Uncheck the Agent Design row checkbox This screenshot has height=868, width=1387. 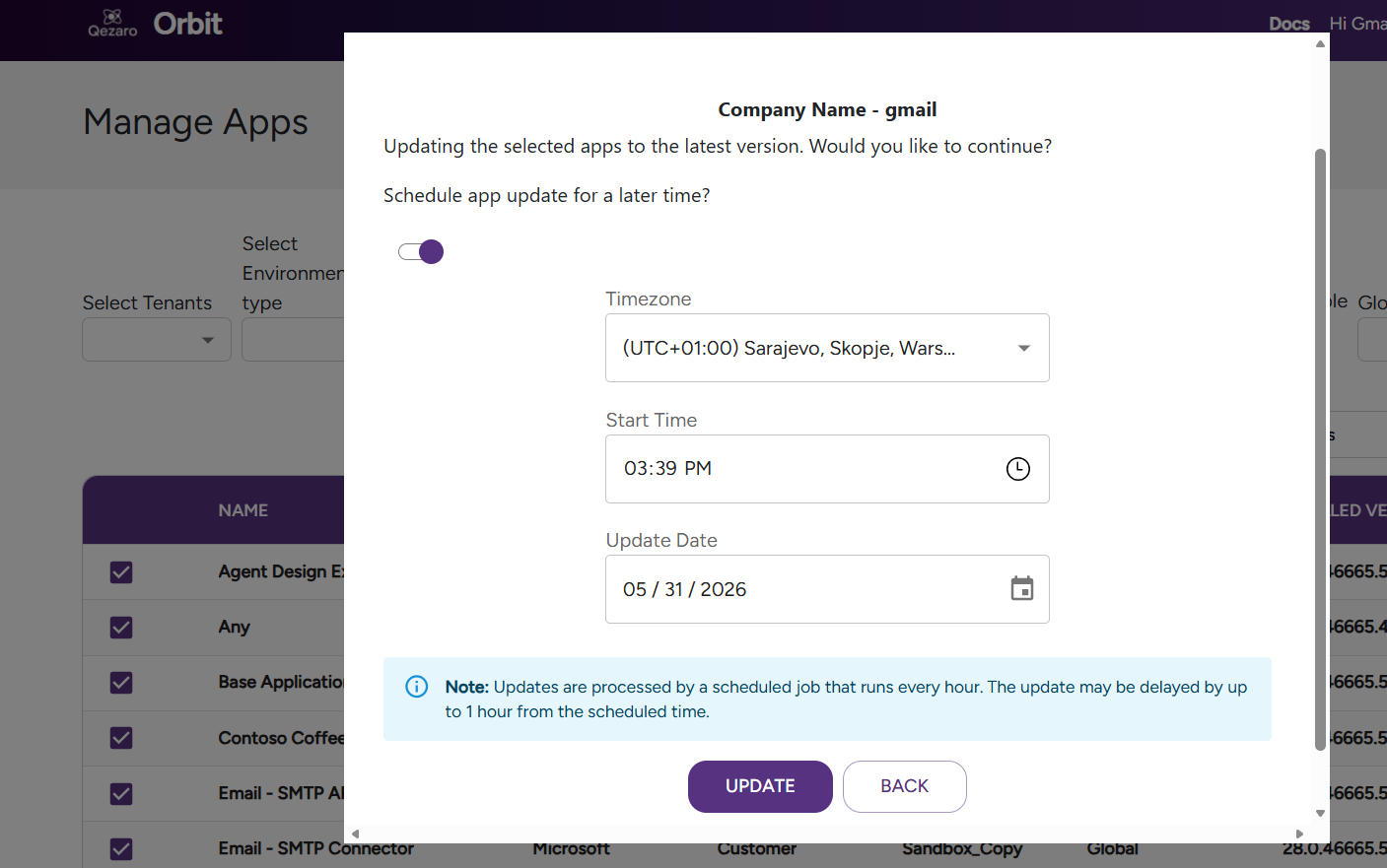coord(121,572)
